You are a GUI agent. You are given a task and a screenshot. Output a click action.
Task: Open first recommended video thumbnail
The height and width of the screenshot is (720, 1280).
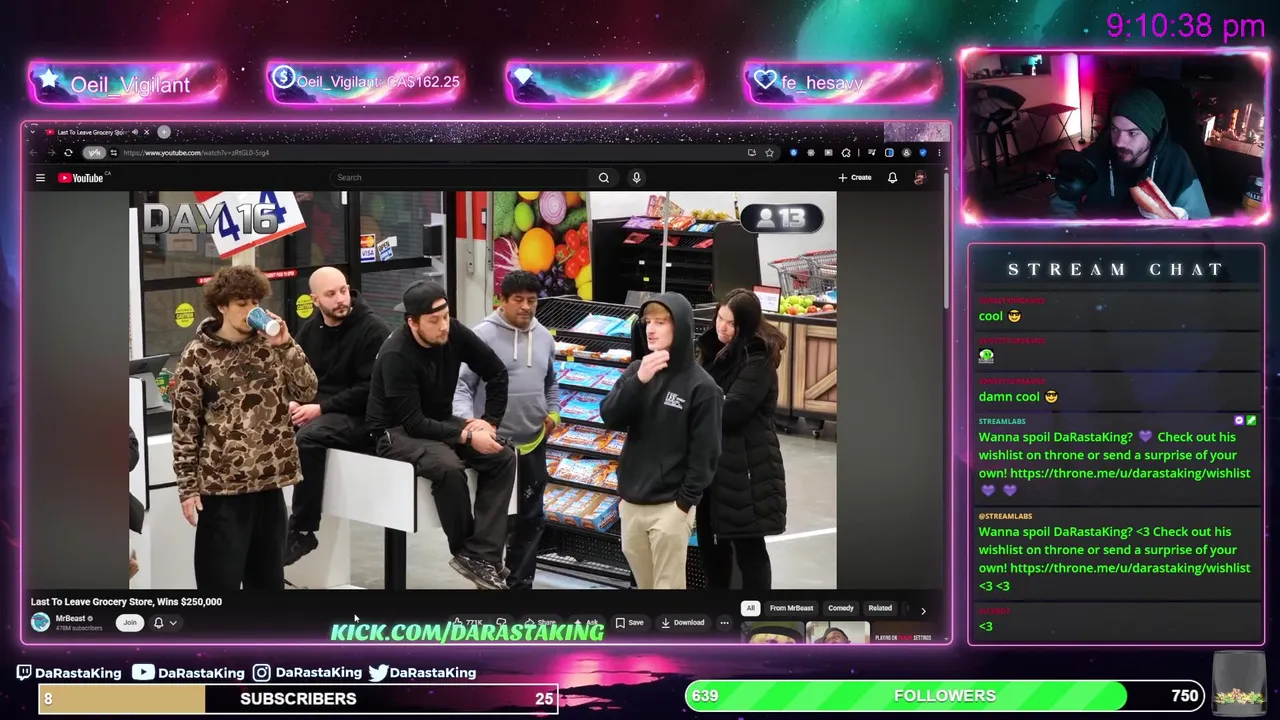[773, 633]
